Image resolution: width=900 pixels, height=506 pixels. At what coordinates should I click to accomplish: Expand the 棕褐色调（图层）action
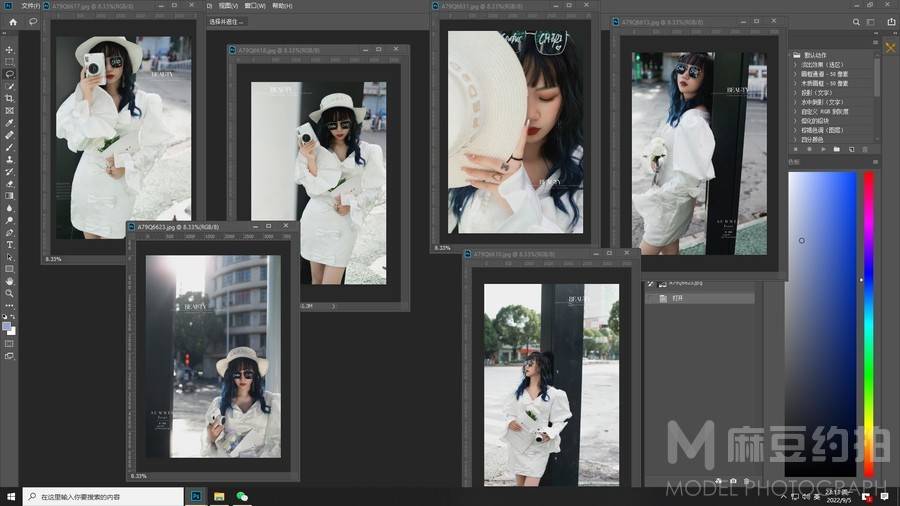coord(796,130)
